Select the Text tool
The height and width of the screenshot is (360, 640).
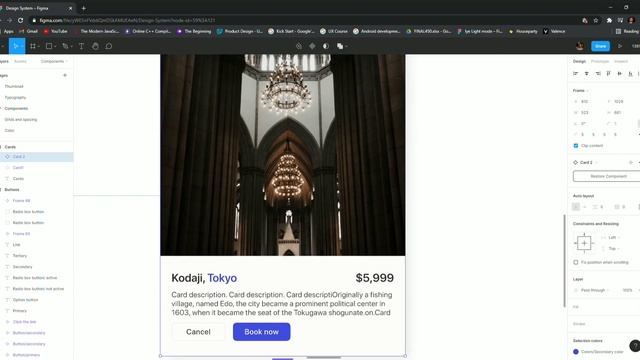coord(81,47)
